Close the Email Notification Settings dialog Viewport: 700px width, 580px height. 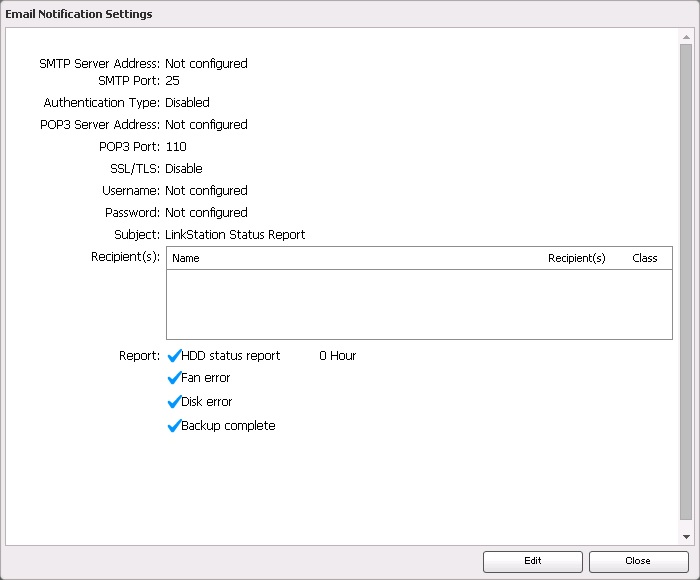coord(638,561)
